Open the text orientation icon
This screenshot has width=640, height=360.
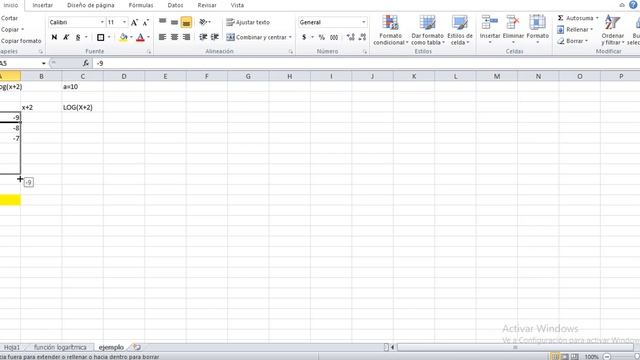pos(204,22)
